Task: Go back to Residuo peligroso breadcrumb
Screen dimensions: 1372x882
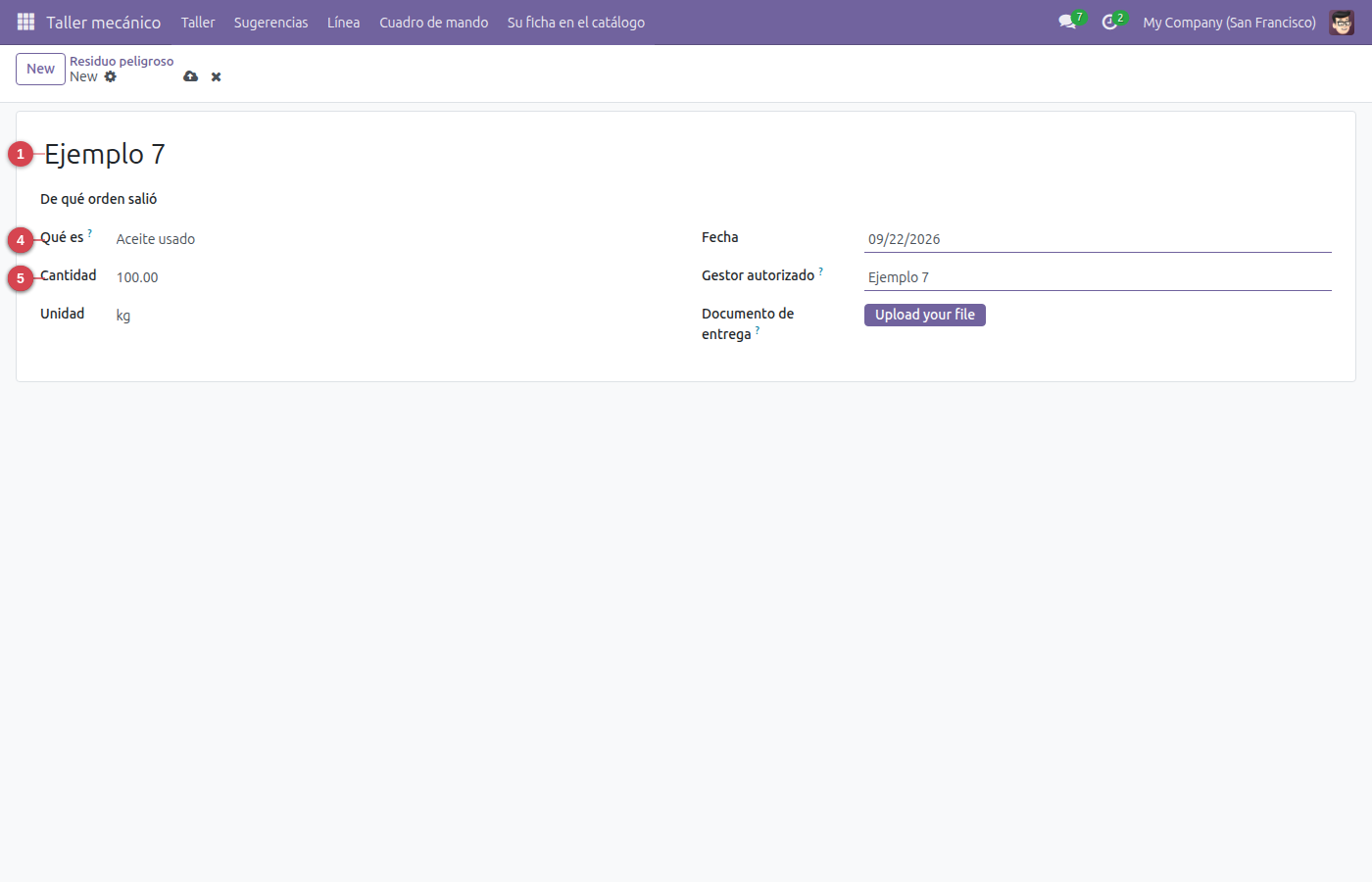Action: [x=122, y=61]
